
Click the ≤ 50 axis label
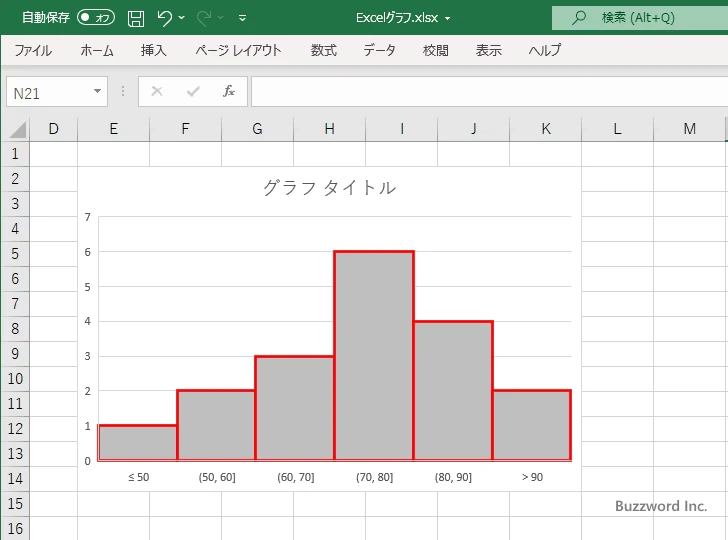(138, 477)
